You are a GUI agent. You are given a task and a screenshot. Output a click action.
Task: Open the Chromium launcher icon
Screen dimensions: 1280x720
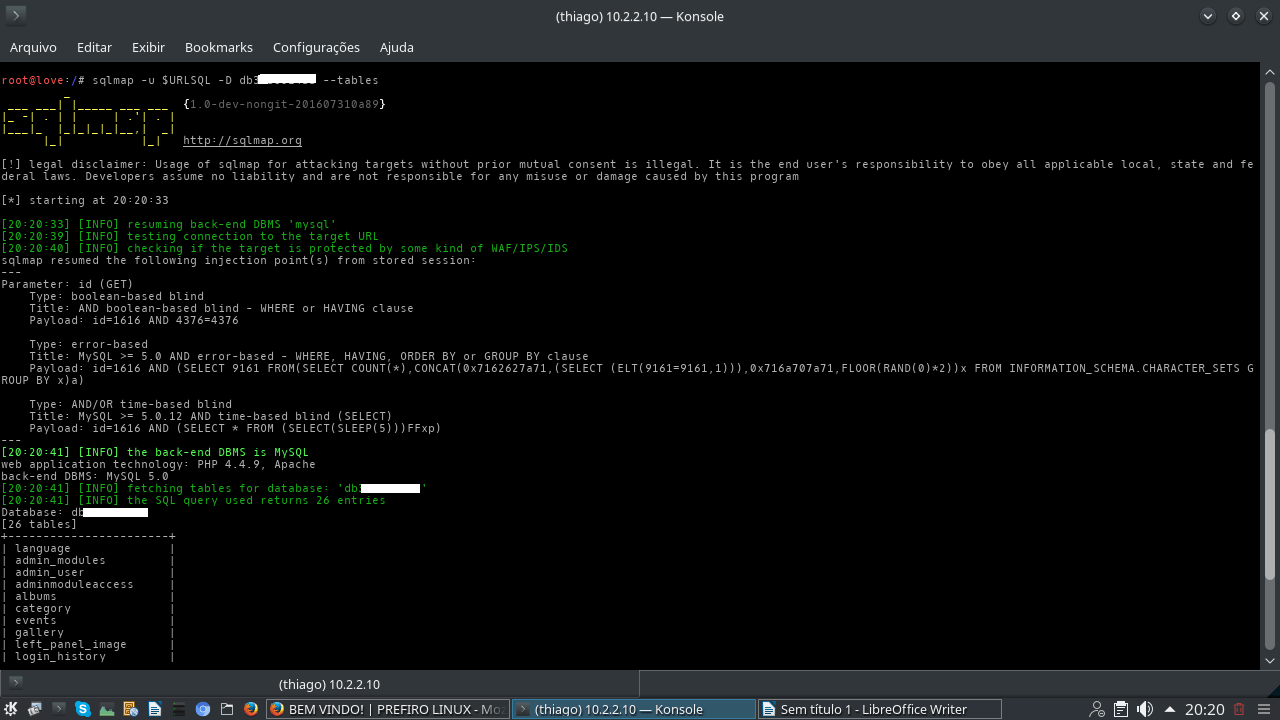pos(203,709)
